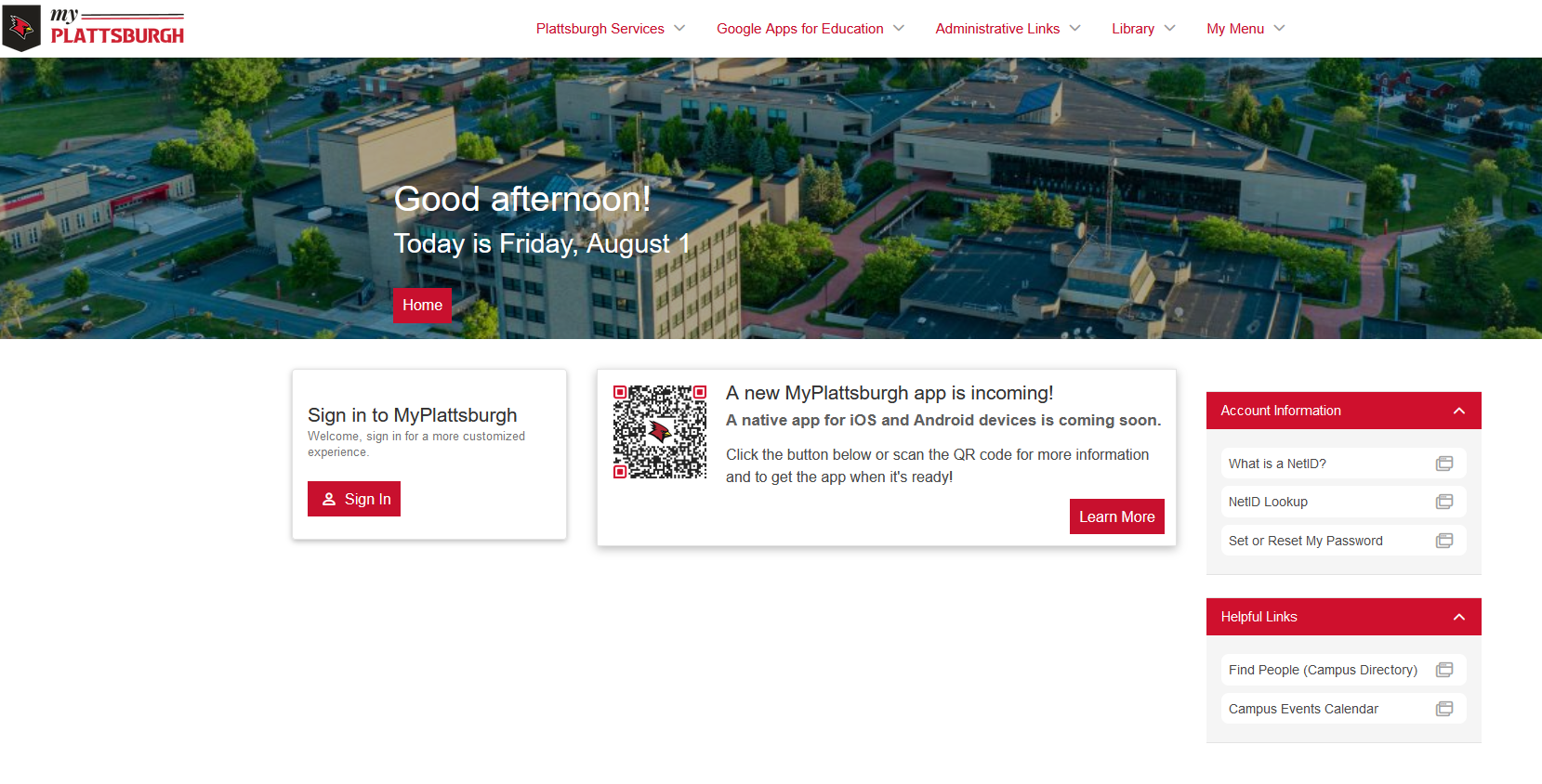
Task: Click the MyPlattsburgh wordmark text
Action: 117,26
